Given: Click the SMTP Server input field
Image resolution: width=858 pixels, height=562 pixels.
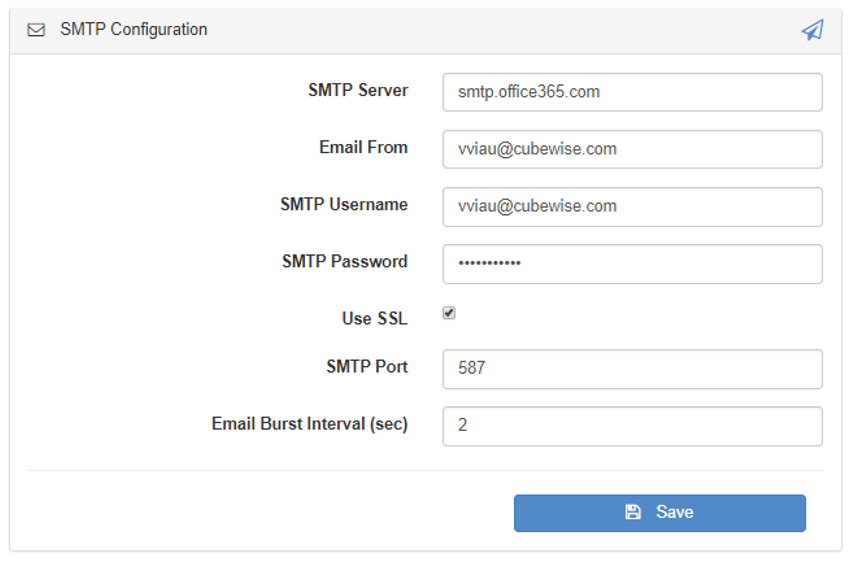Looking at the screenshot, I should point(632,92).
